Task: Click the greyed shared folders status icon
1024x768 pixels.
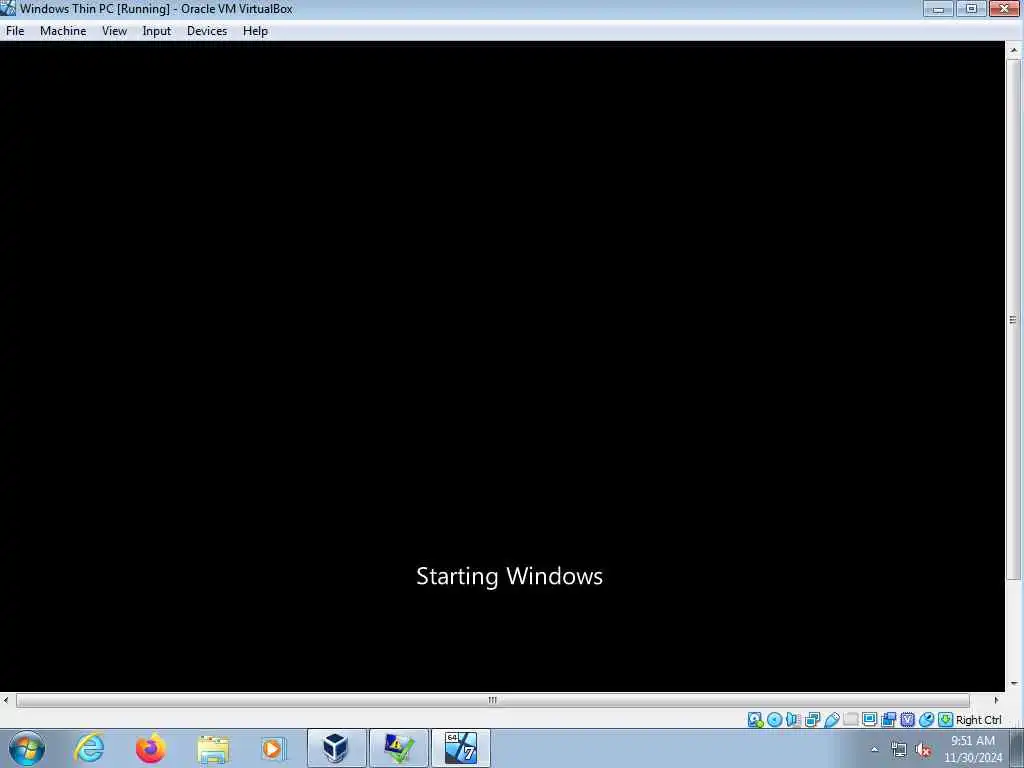Action: [850, 720]
